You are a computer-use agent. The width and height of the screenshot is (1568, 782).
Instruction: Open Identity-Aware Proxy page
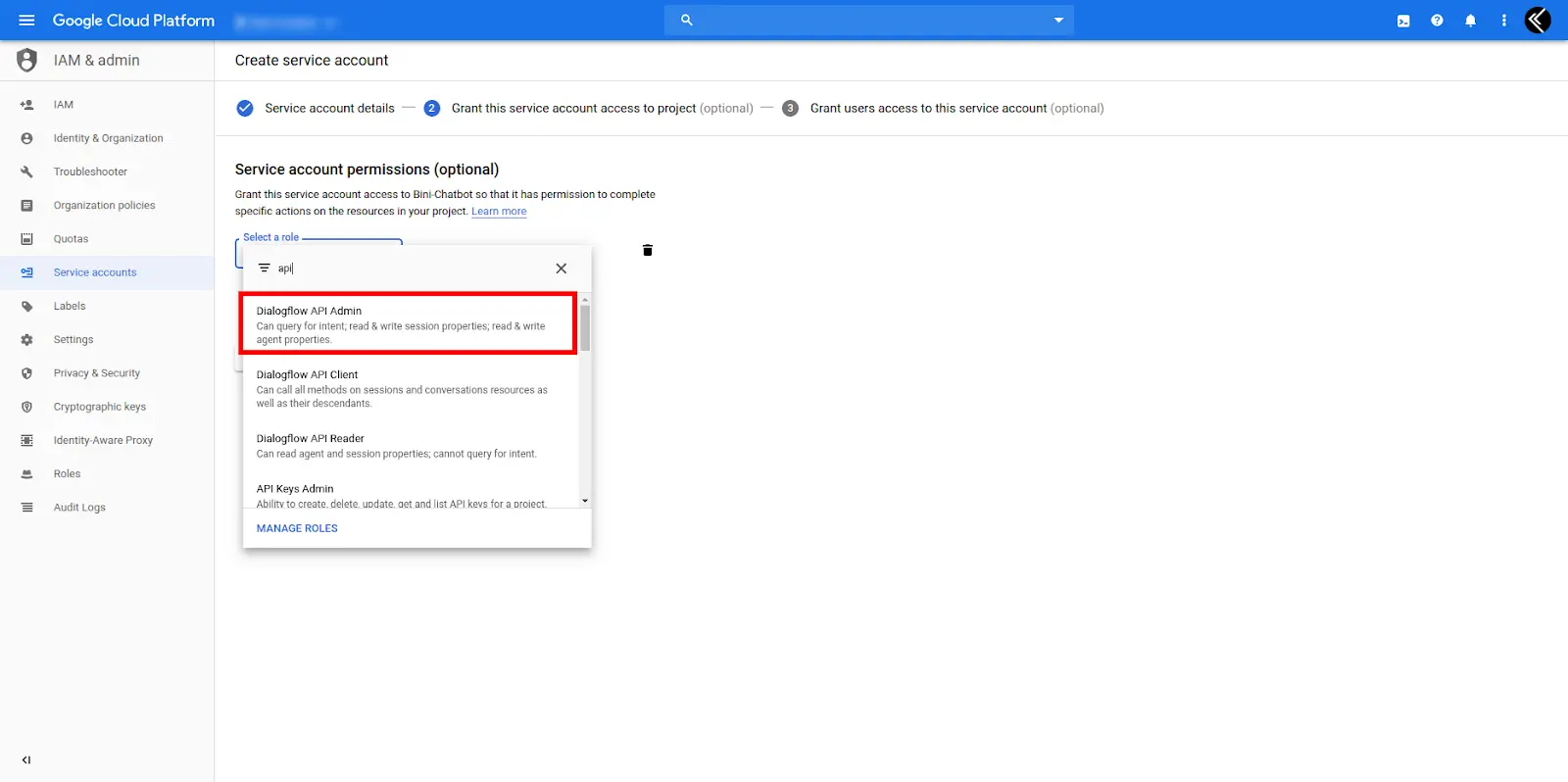pos(103,440)
